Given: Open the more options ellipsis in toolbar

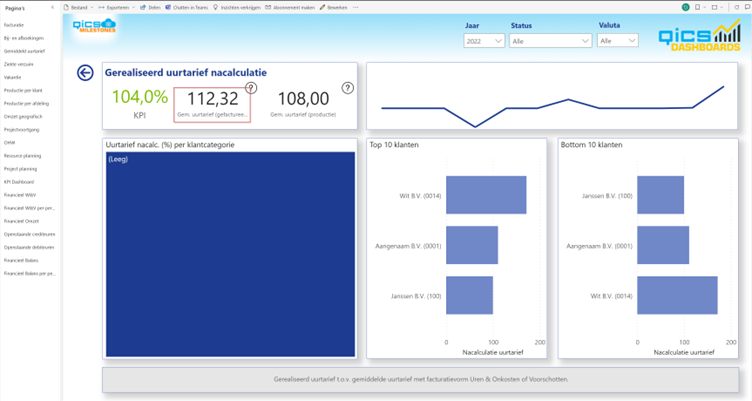Looking at the screenshot, I should pos(355,8).
